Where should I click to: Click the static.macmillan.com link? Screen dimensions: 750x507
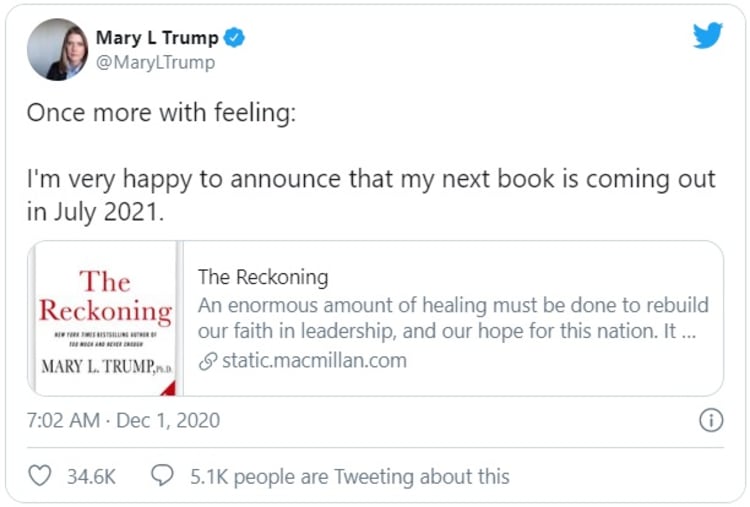tap(312, 361)
